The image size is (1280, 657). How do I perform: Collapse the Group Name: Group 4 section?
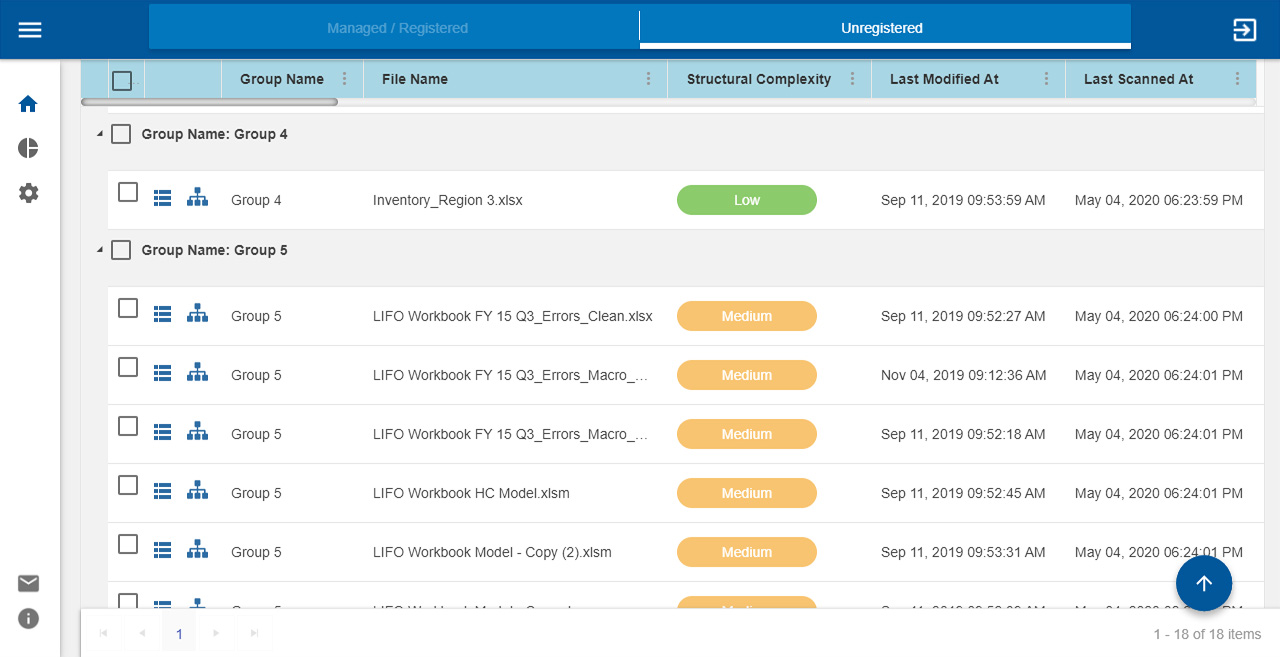pyautogui.click(x=99, y=134)
